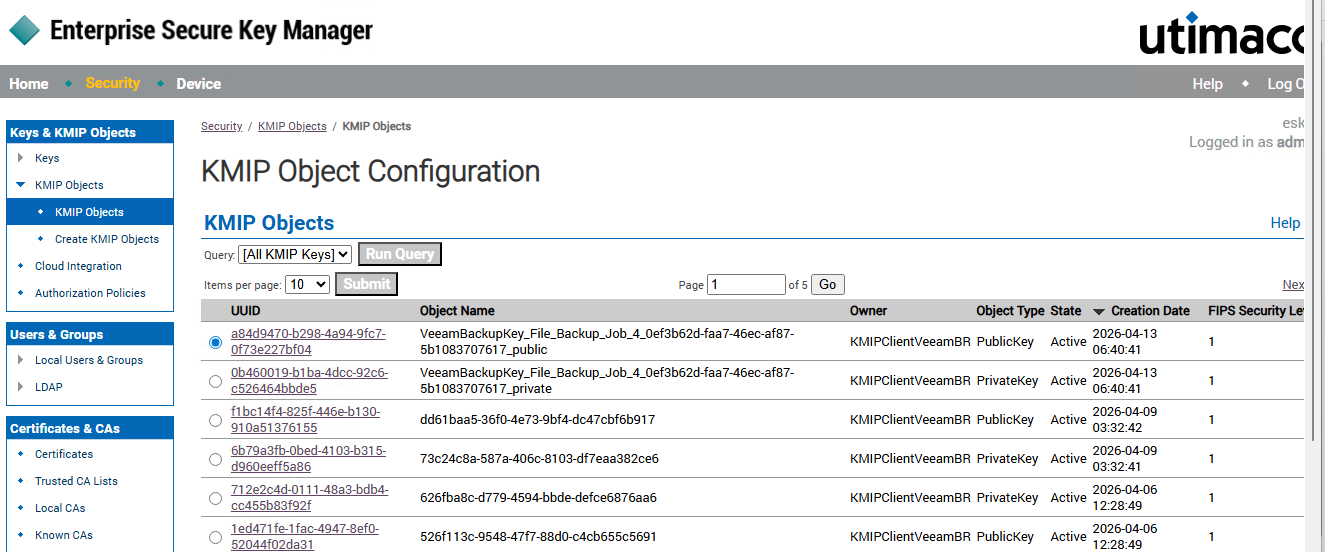The height and width of the screenshot is (552, 1325).
Task: Click LDAP in the sidebar
Action: [49, 387]
